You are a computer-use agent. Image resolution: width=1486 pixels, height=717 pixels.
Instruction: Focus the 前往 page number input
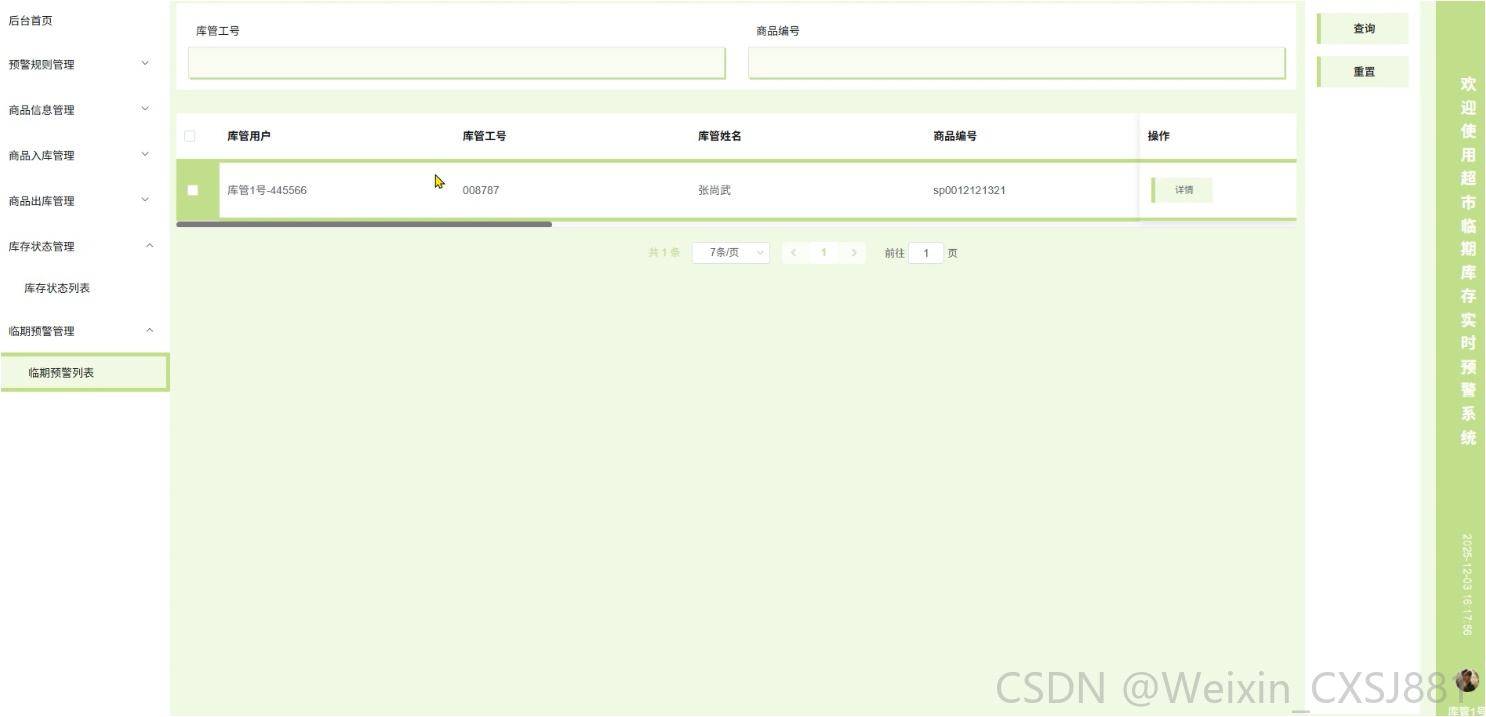926,254
